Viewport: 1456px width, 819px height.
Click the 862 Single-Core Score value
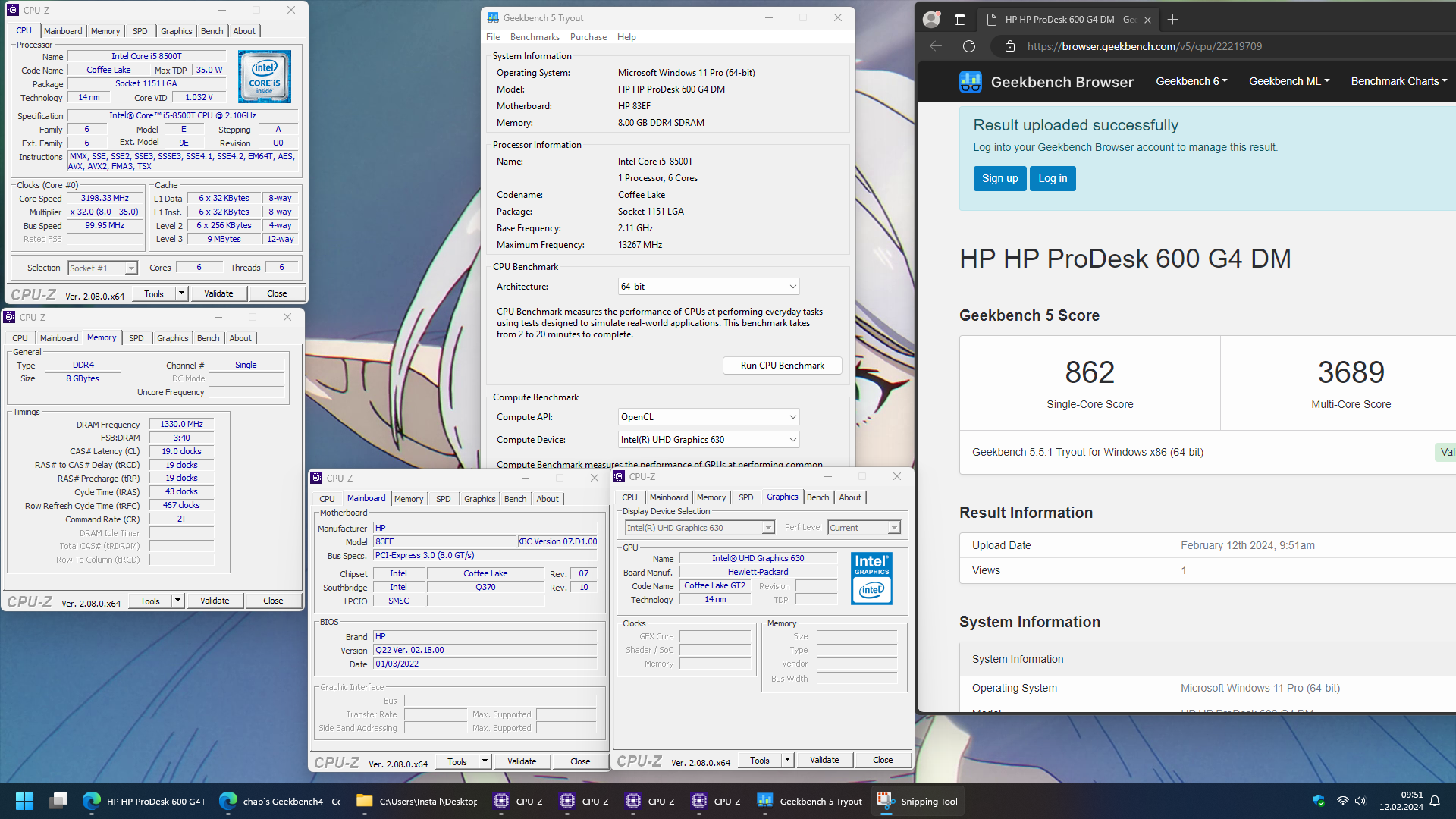coord(1090,372)
